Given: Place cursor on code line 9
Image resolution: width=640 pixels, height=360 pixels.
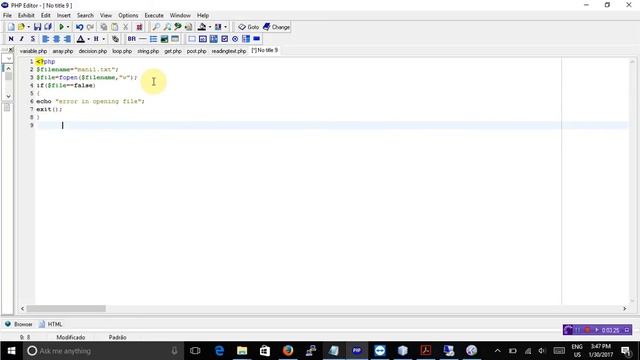Looking at the screenshot, I should 331,125.
